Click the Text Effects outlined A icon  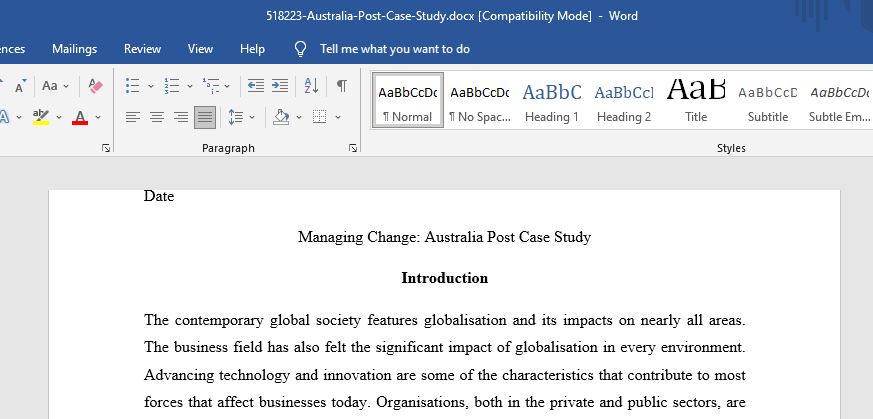click(x=4, y=117)
